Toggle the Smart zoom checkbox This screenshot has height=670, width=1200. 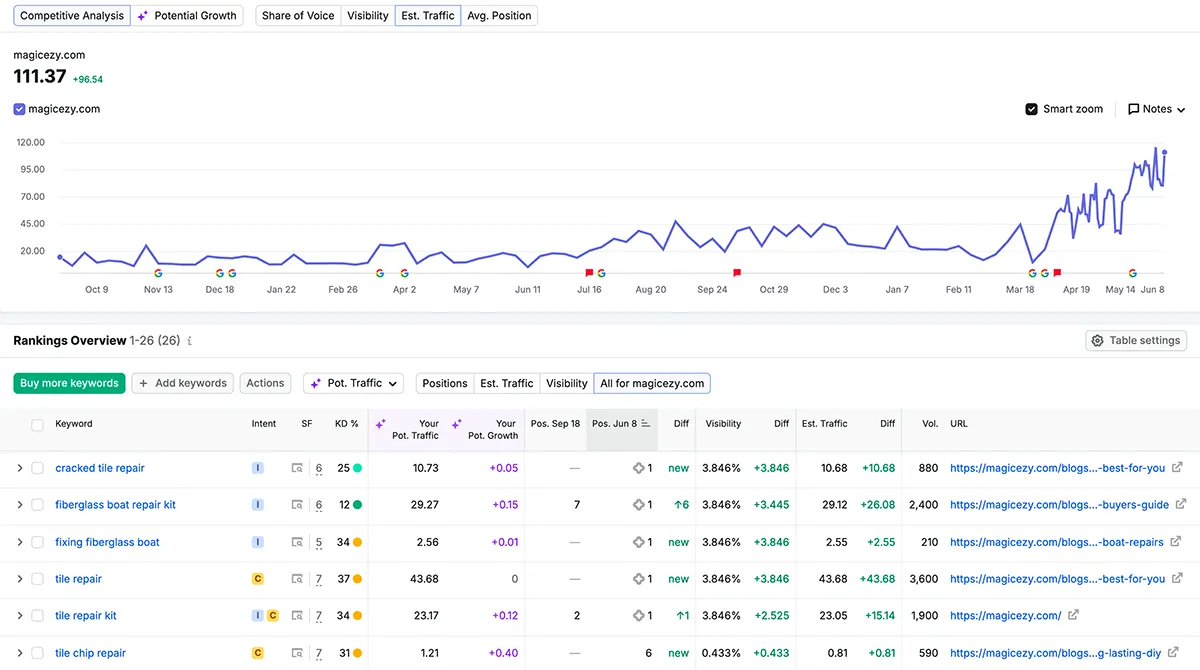coord(1032,109)
